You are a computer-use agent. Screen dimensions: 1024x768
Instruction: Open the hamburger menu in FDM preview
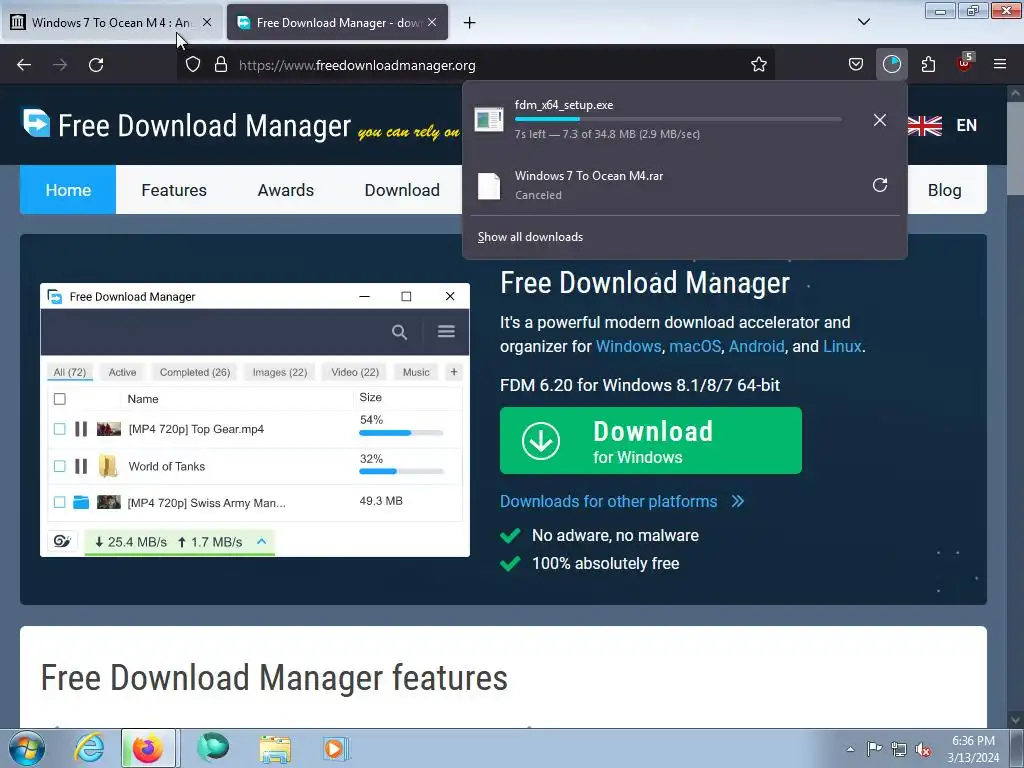point(446,332)
